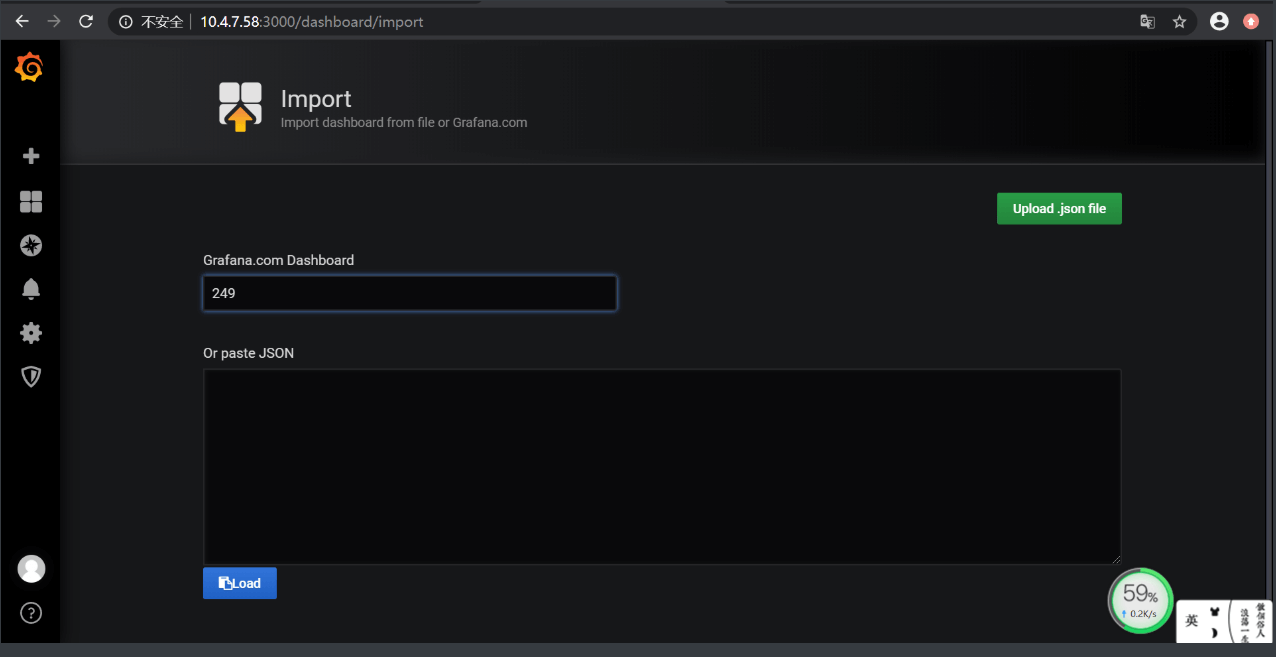Focus the Grafana.com Dashboard input with 249
This screenshot has height=657, width=1276.
click(x=410, y=294)
